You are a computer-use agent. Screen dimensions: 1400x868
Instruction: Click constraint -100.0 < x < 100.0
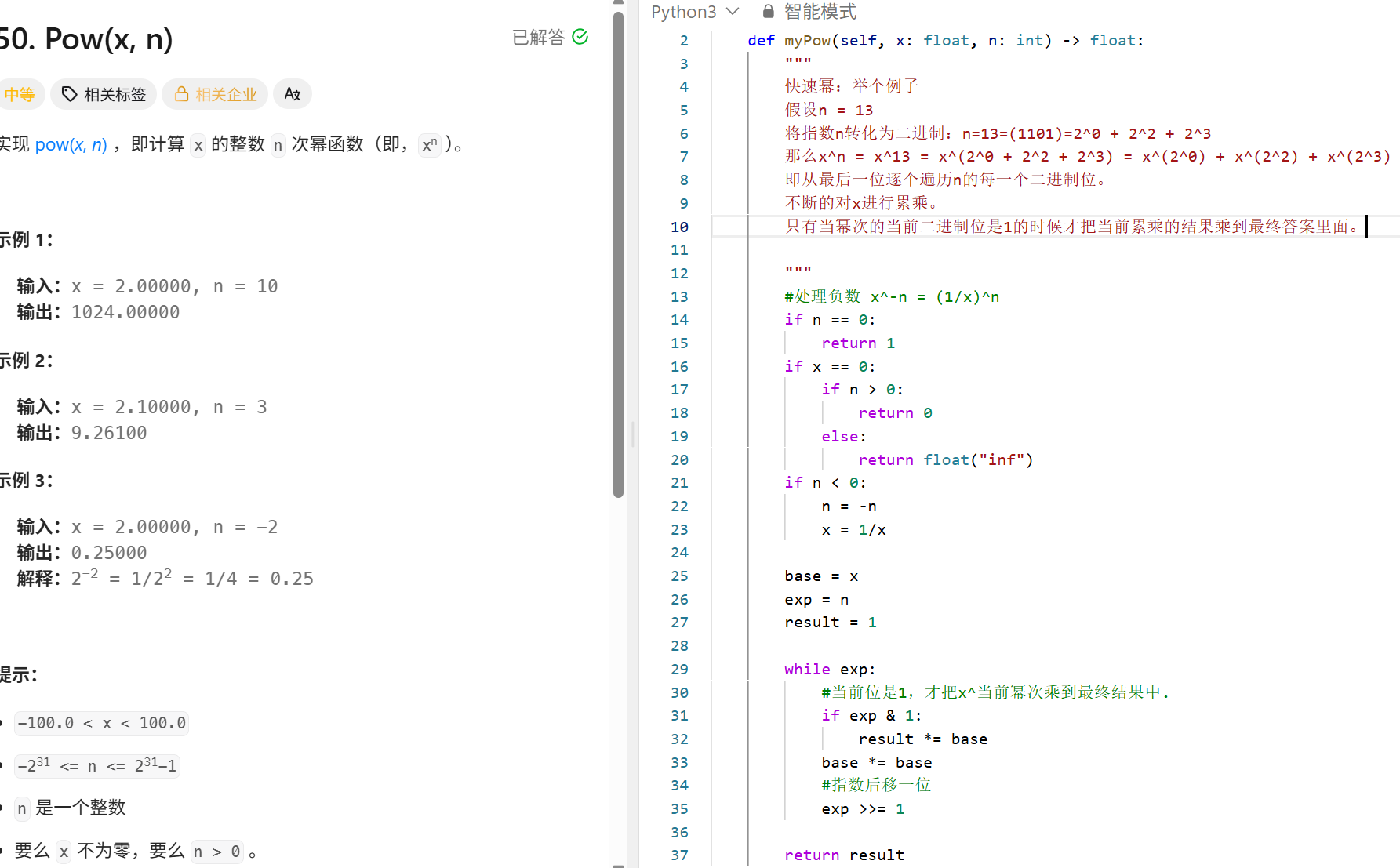point(101,723)
